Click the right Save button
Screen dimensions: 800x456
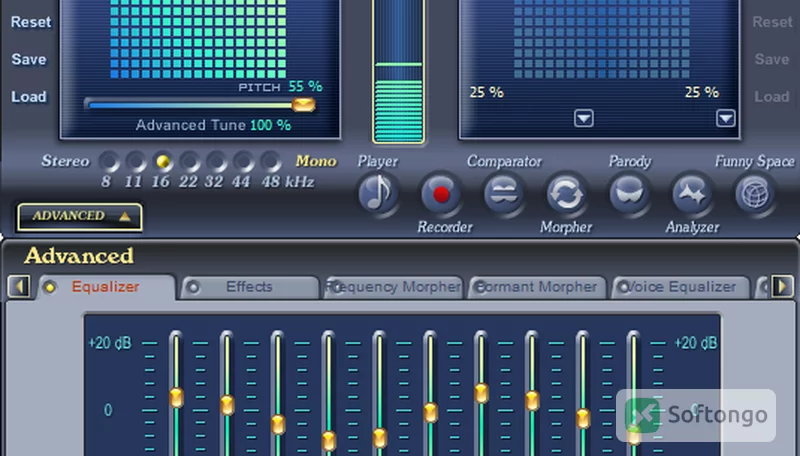pyautogui.click(x=772, y=59)
